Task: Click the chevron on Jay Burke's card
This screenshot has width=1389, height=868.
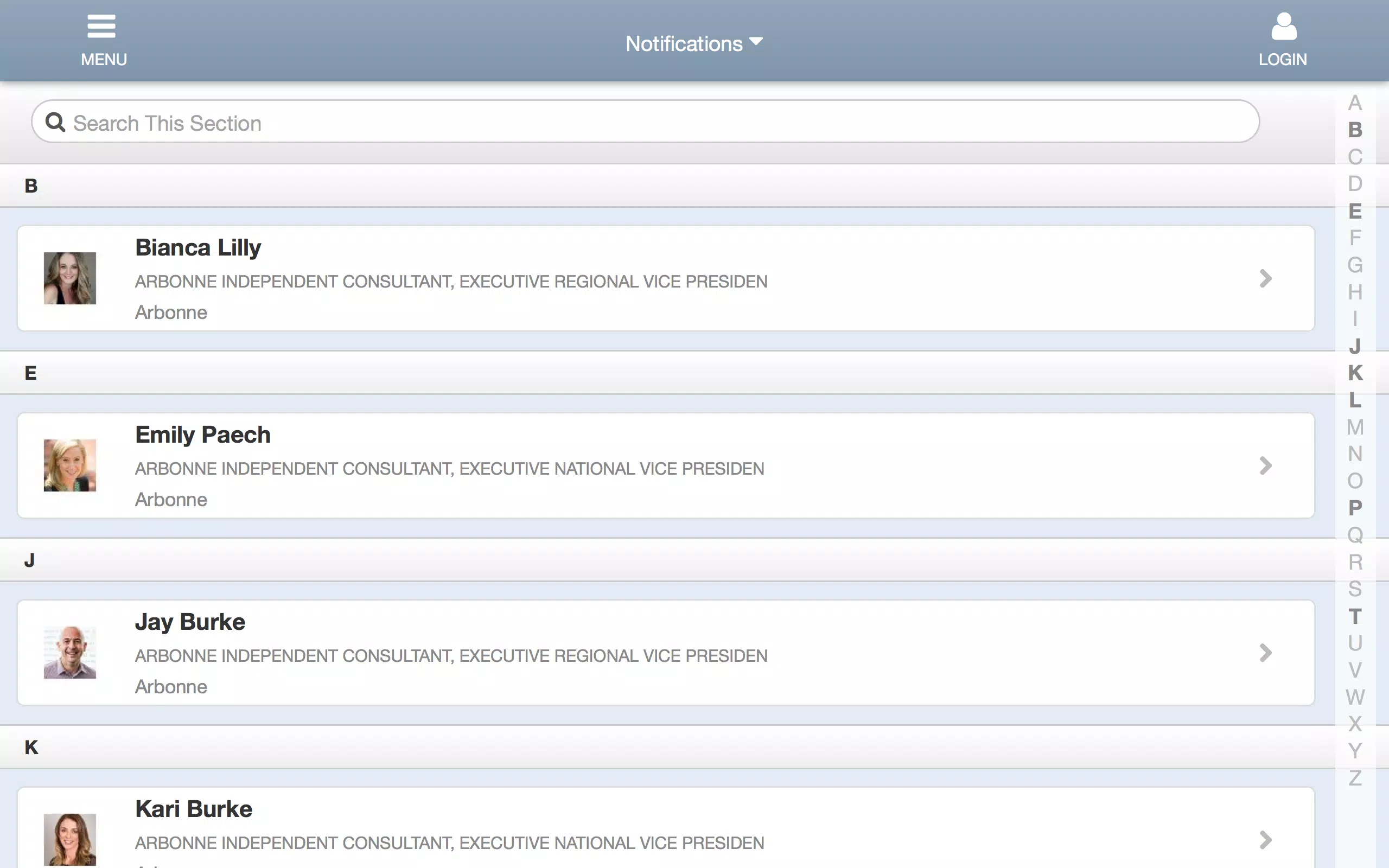Action: 1265,653
